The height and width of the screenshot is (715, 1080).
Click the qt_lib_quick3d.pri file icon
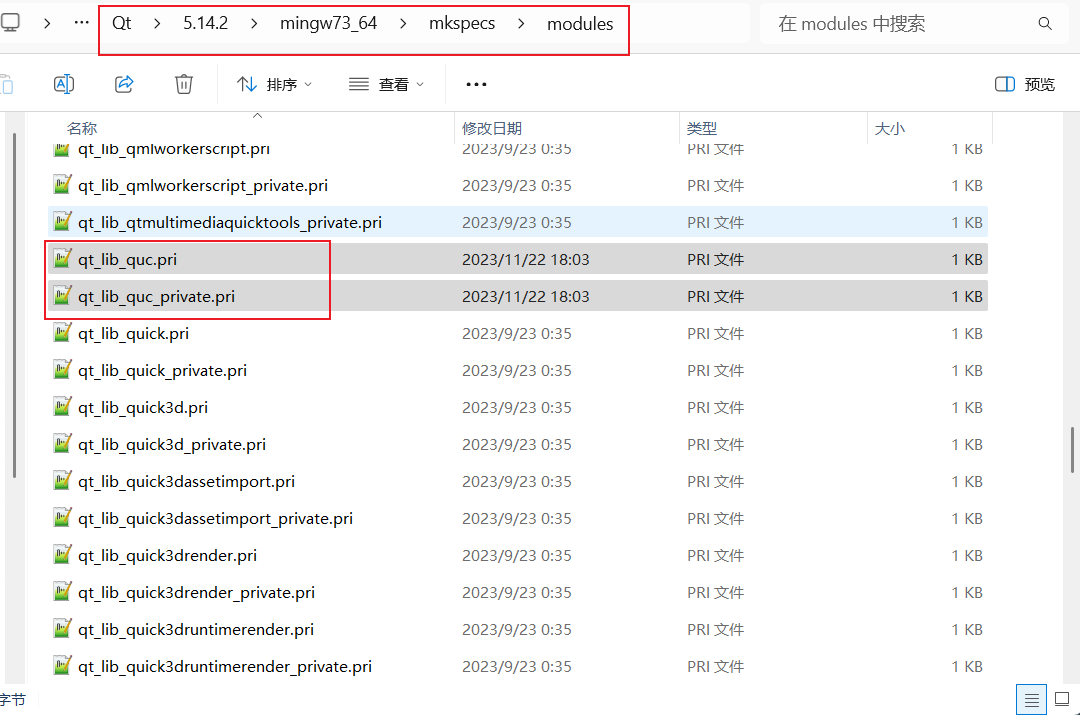[62, 407]
